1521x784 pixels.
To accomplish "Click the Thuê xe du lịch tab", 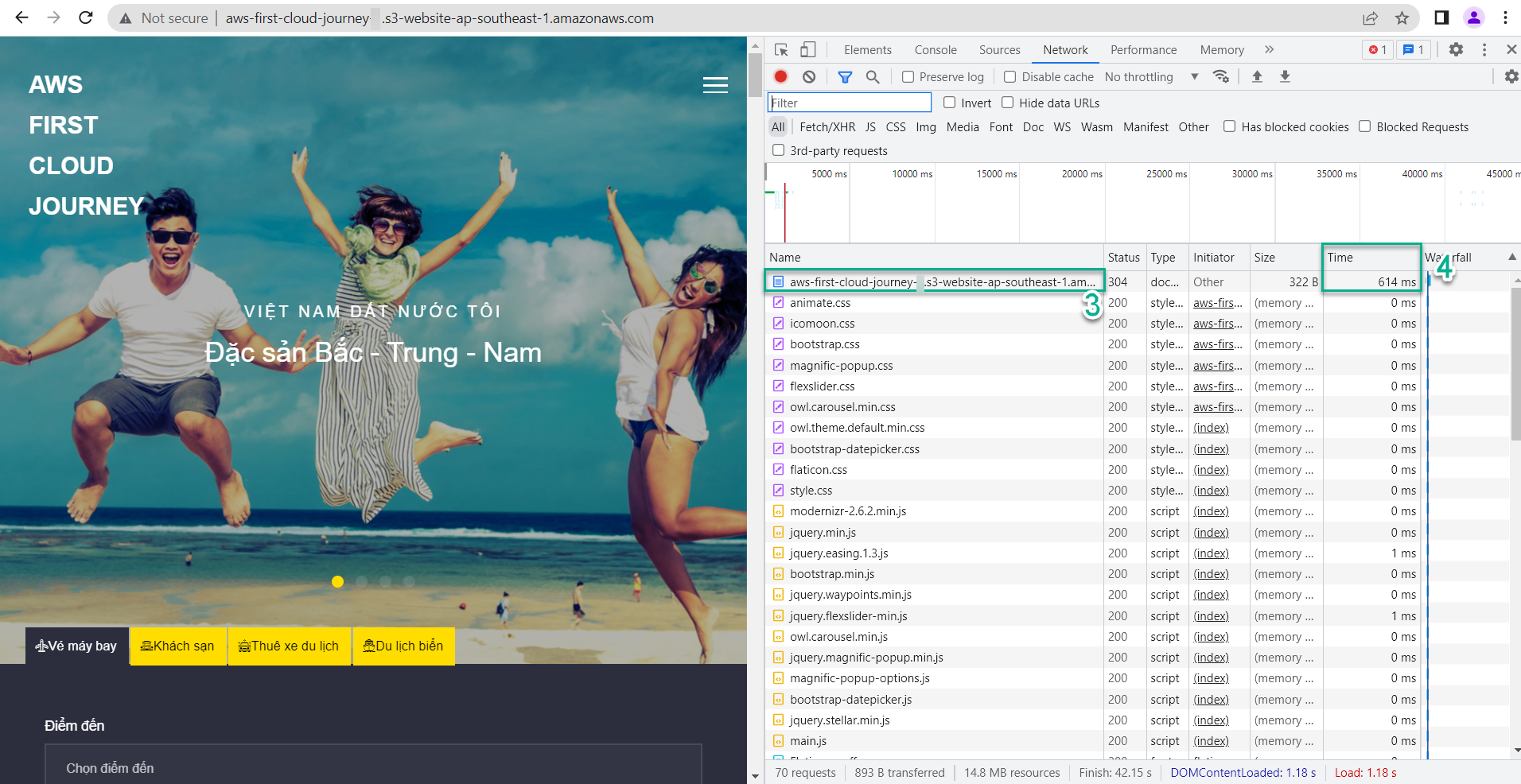I will (289, 646).
